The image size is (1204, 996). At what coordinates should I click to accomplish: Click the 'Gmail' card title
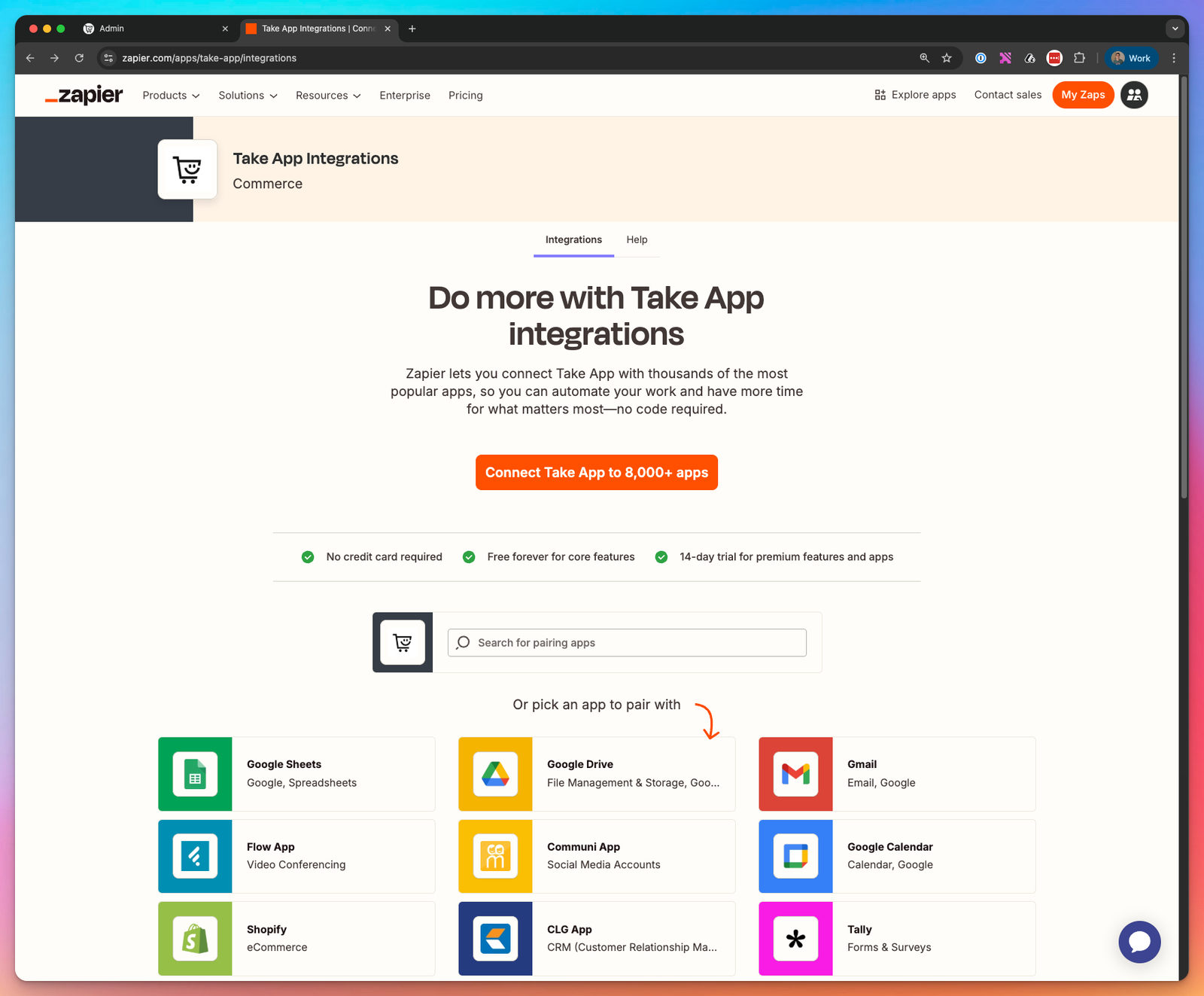pos(862,764)
